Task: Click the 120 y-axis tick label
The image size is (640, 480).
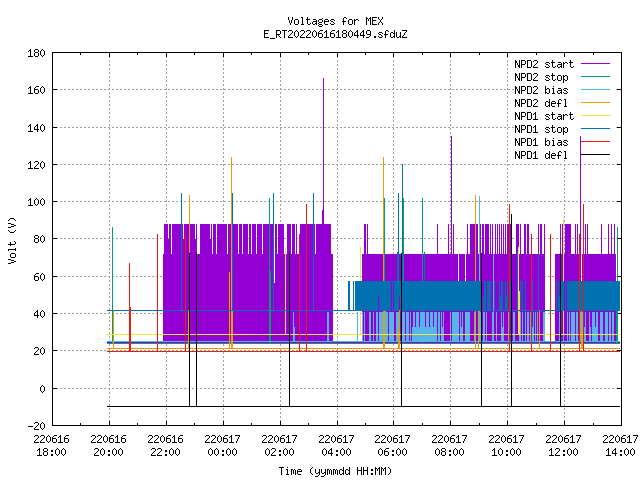Action: [x=36, y=165]
